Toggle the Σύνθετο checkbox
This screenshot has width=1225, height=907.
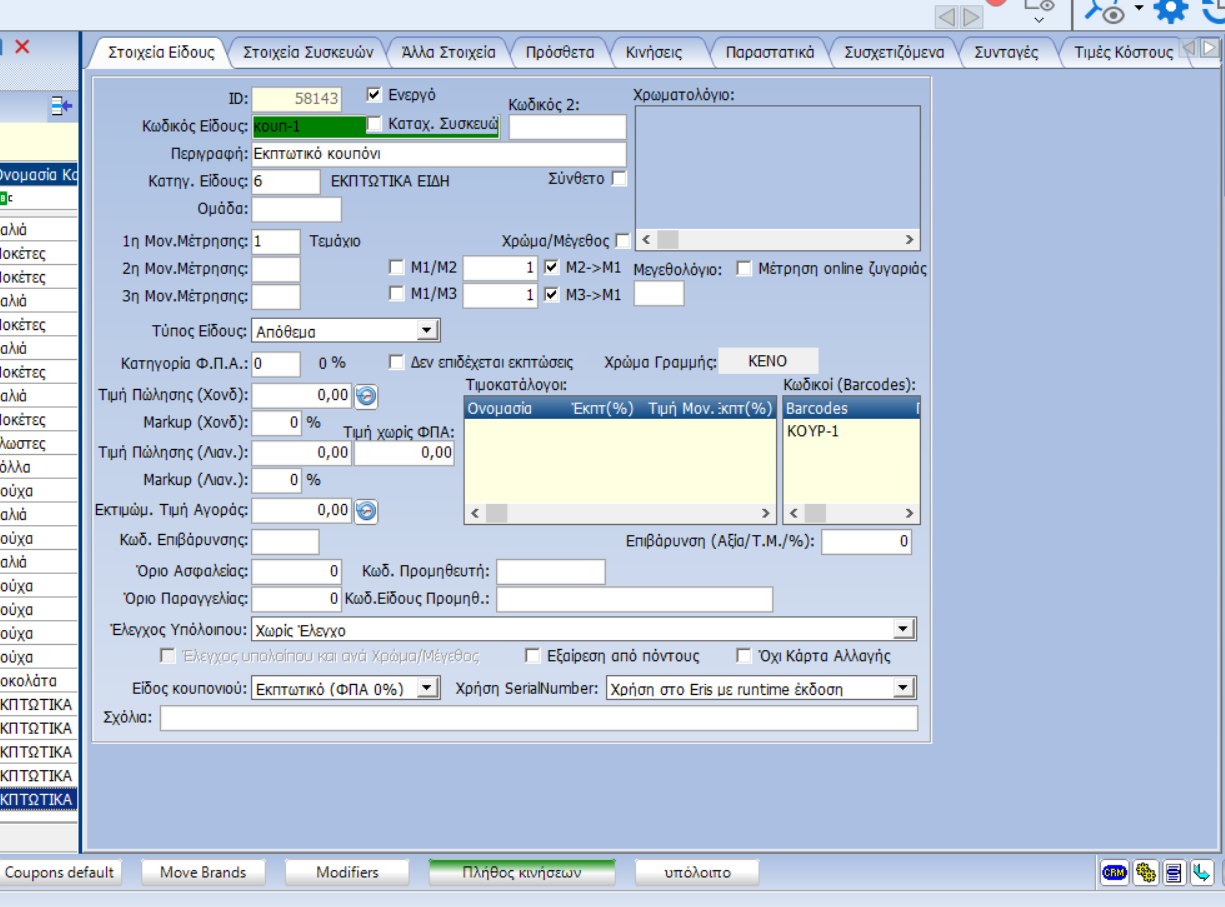coord(619,179)
